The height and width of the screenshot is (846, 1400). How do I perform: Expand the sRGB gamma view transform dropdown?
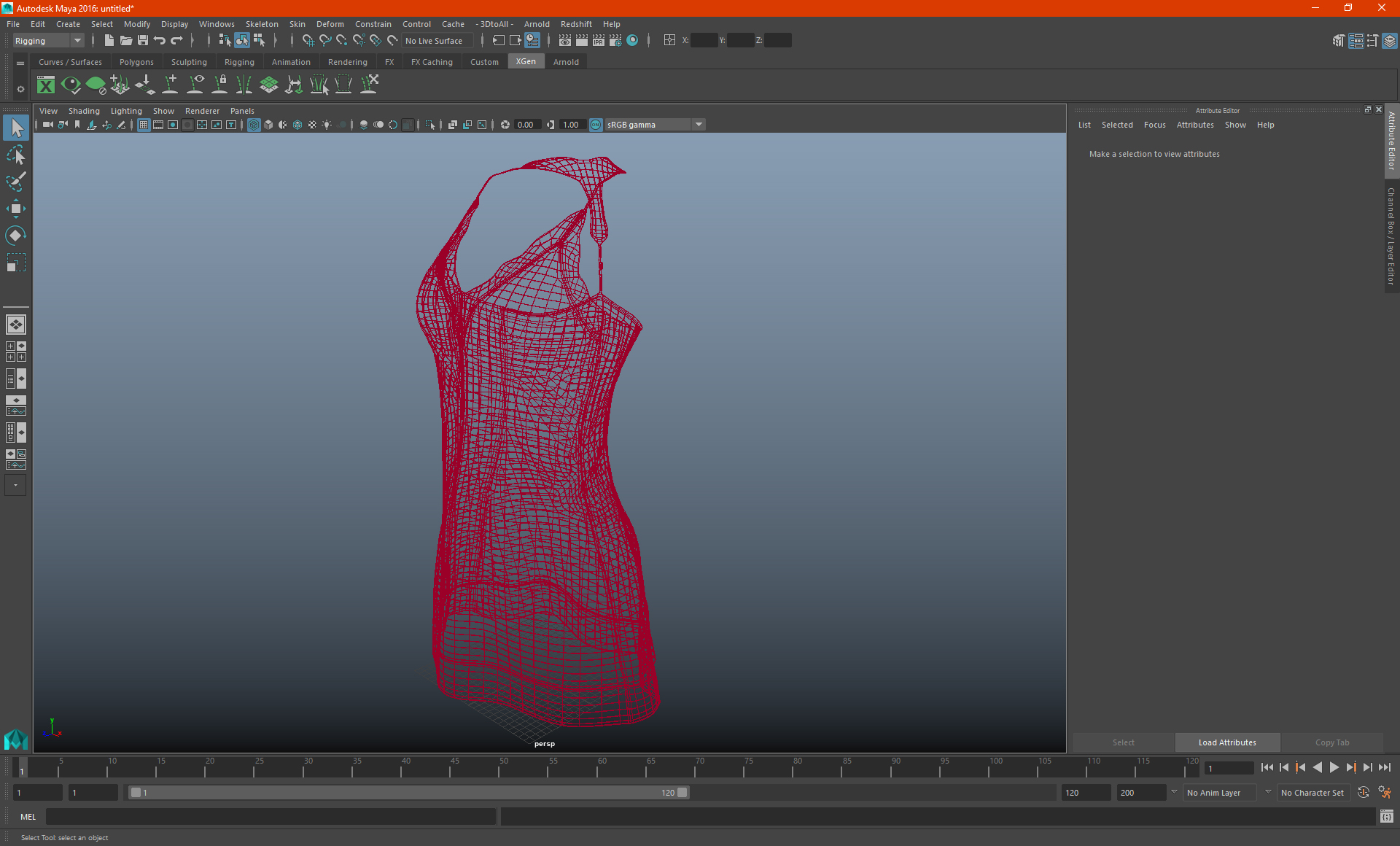coord(699,125)
